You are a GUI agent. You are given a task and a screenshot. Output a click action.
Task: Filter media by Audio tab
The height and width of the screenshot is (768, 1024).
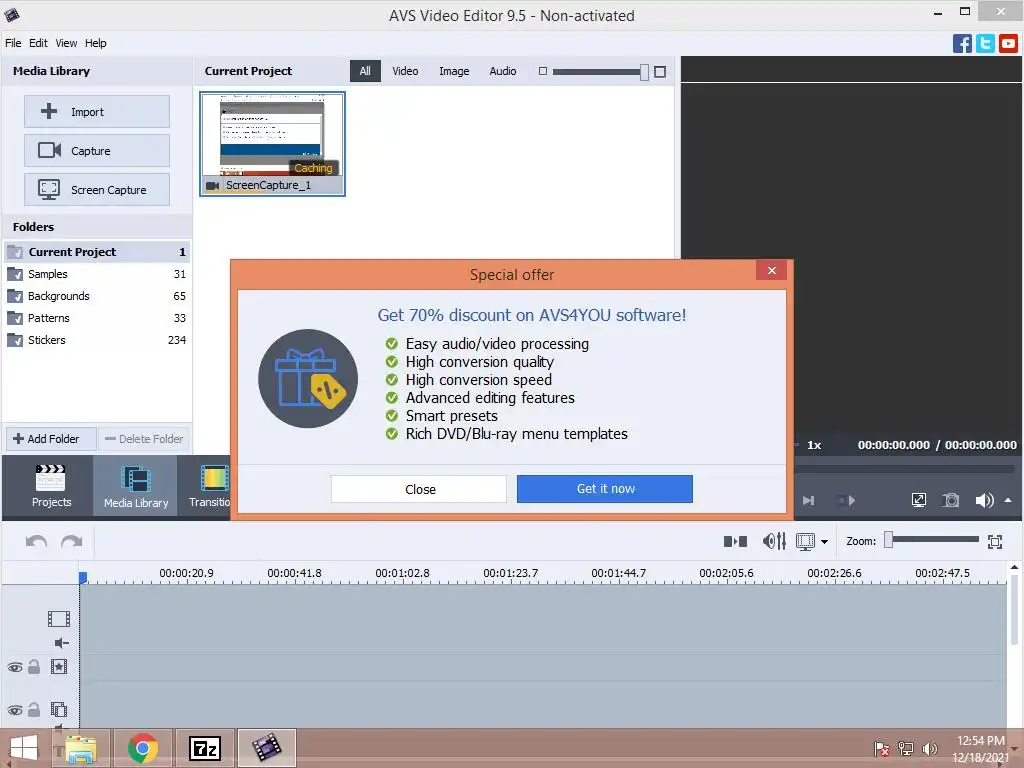[x=503, y=71]
